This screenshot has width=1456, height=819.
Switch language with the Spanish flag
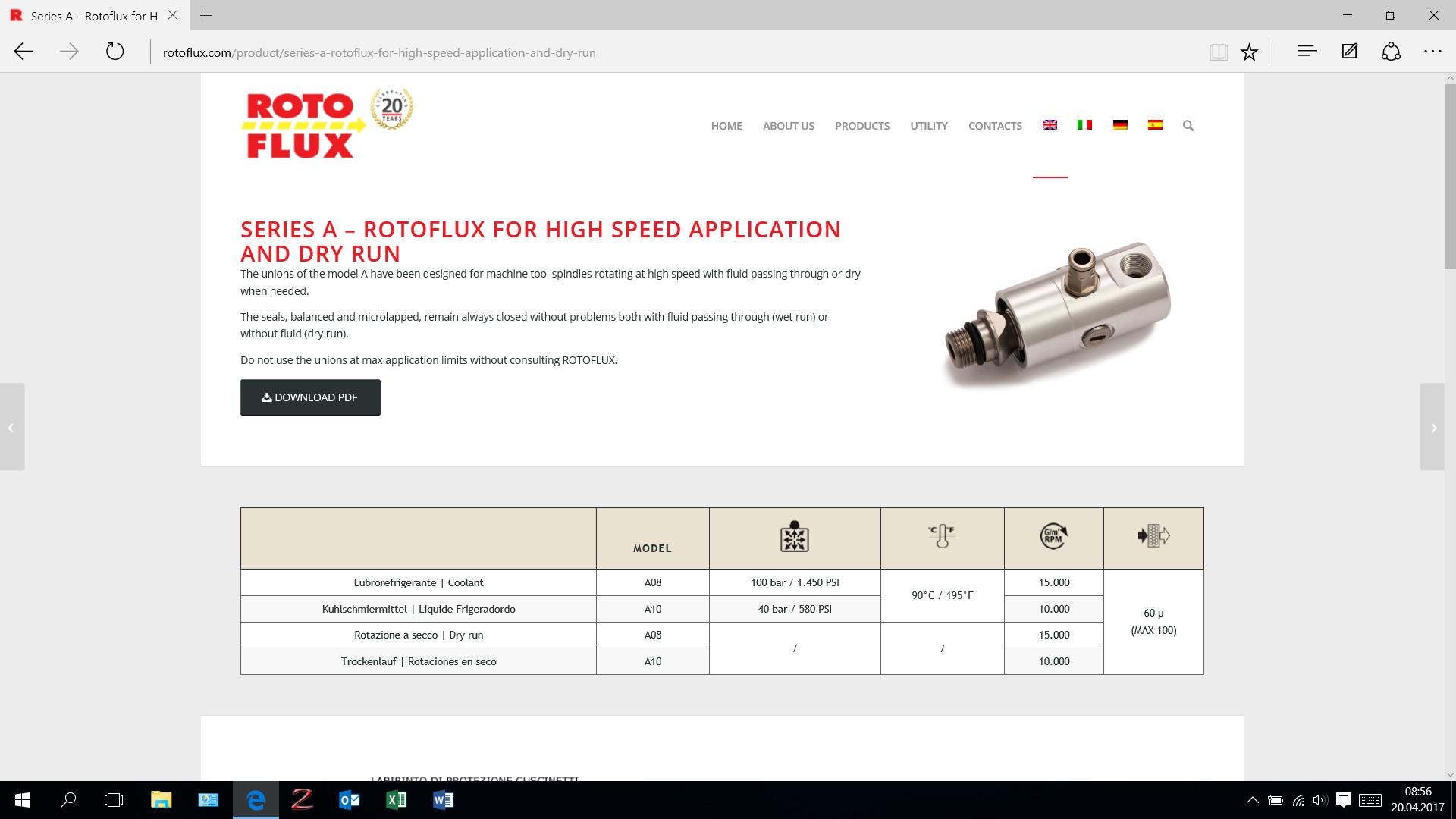coord(1155,125)
